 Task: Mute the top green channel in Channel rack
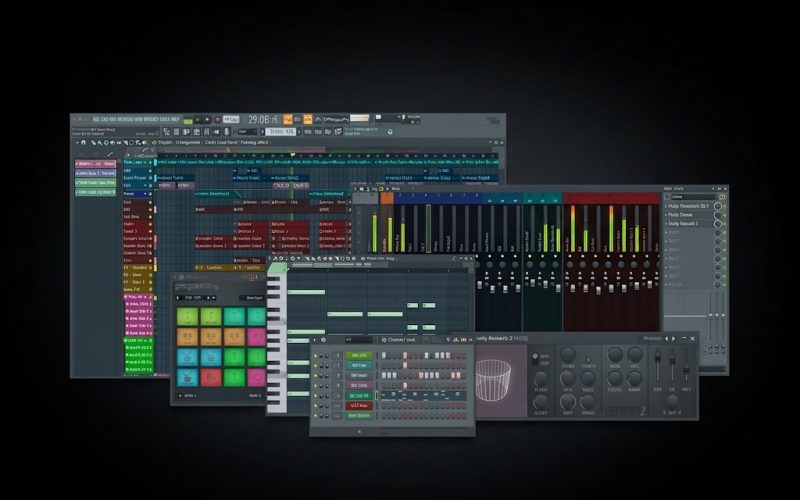315,356
